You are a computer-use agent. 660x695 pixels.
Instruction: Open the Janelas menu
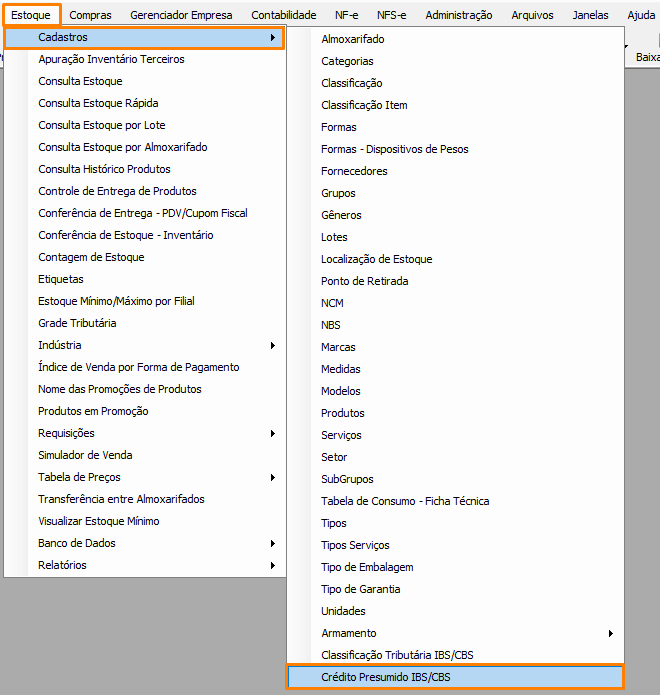590,15
